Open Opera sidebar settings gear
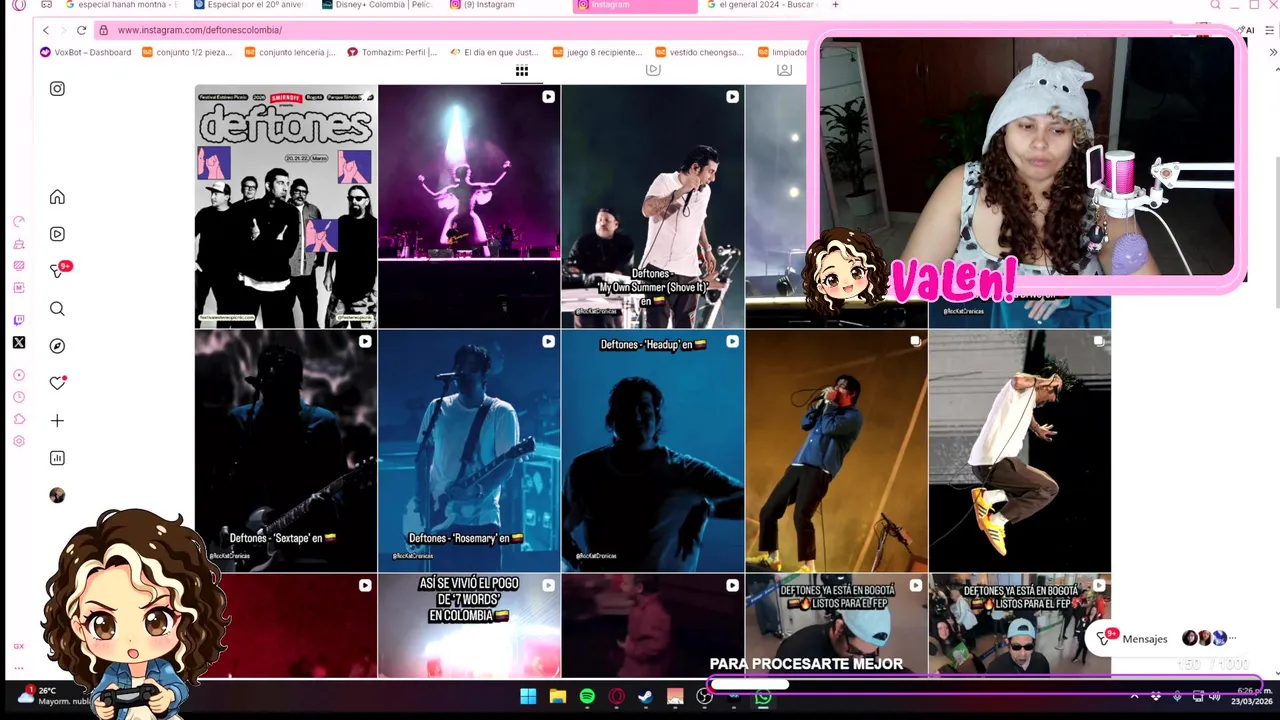Viewport: 1280px width, 720px height. [x=19, y=441]
